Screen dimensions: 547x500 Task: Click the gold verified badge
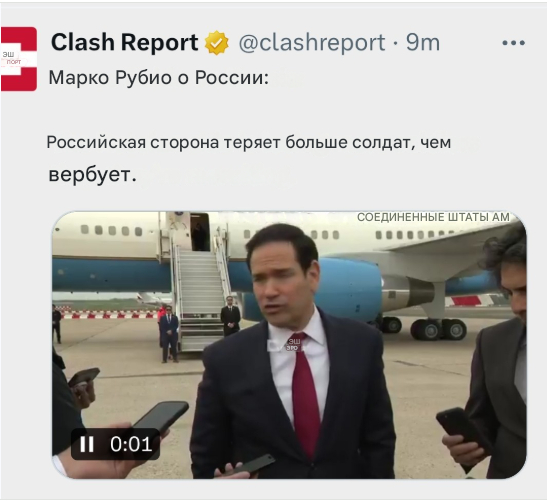(217, 43)
